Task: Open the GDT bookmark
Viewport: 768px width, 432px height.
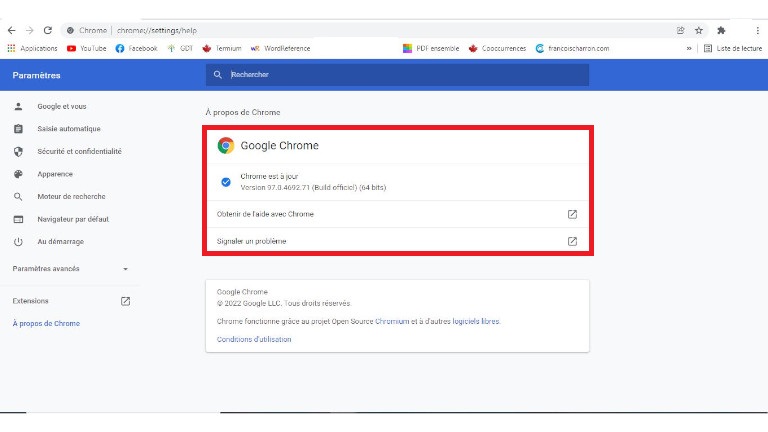Action: point(180,48)
